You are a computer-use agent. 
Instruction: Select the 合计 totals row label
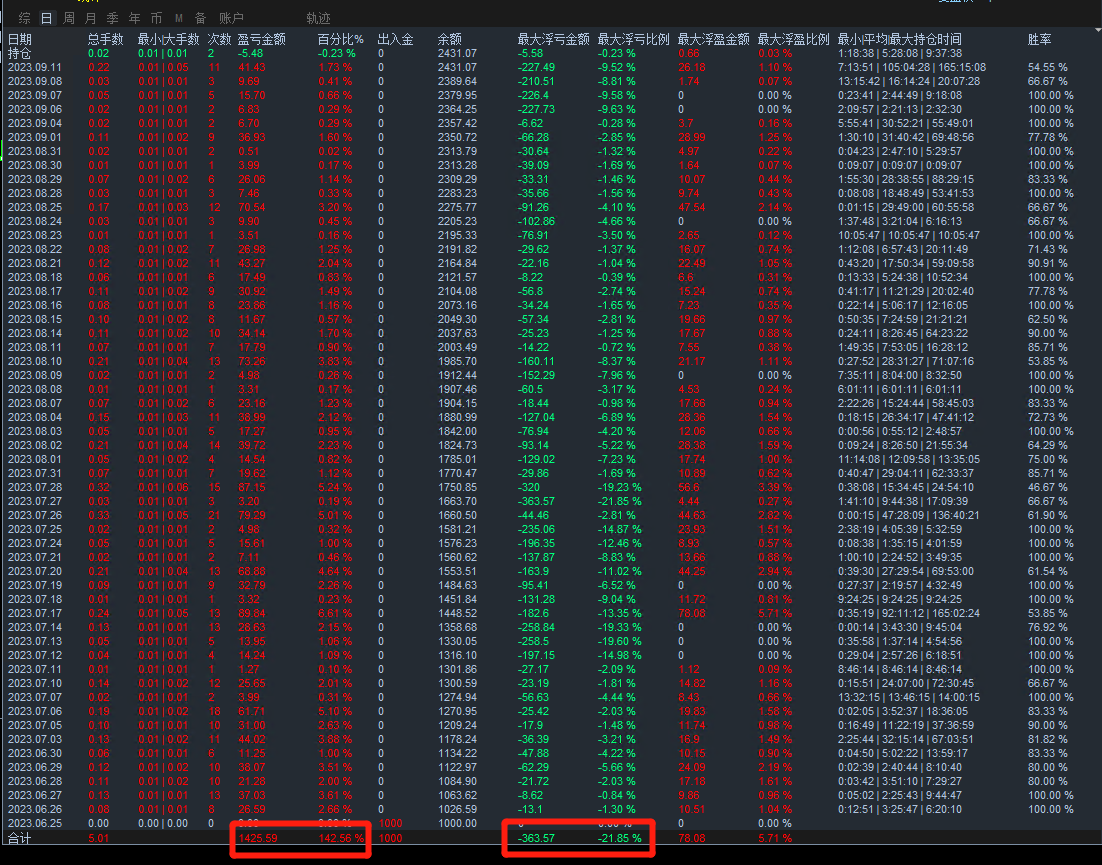20,838
